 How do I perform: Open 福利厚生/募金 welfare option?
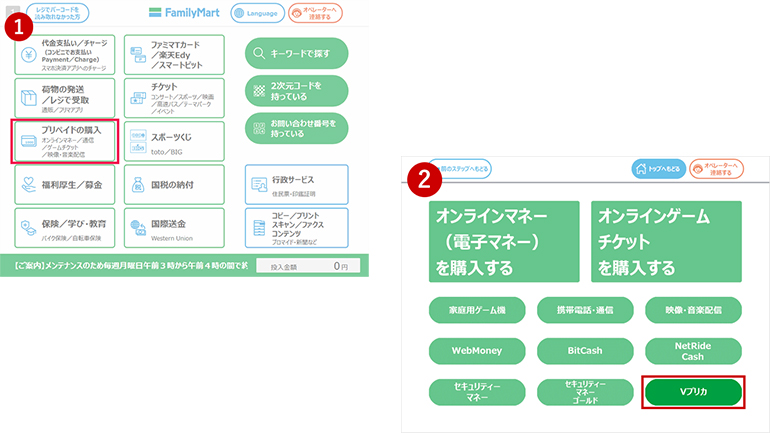(65, 184)
